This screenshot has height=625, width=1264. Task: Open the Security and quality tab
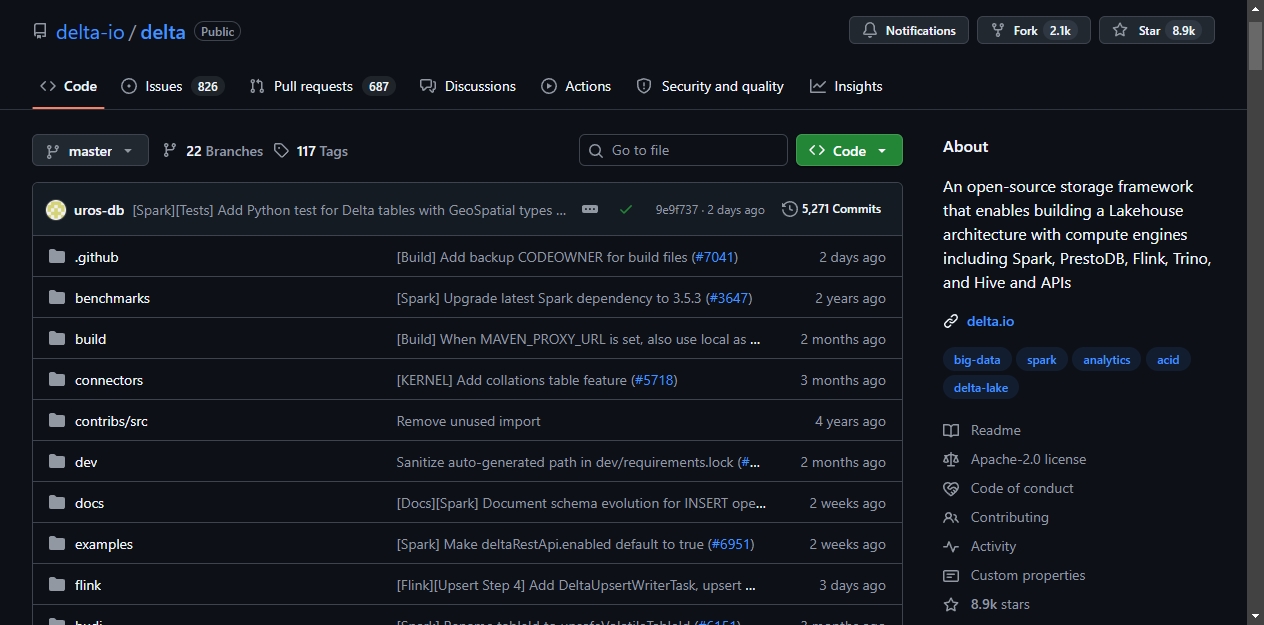710,86
